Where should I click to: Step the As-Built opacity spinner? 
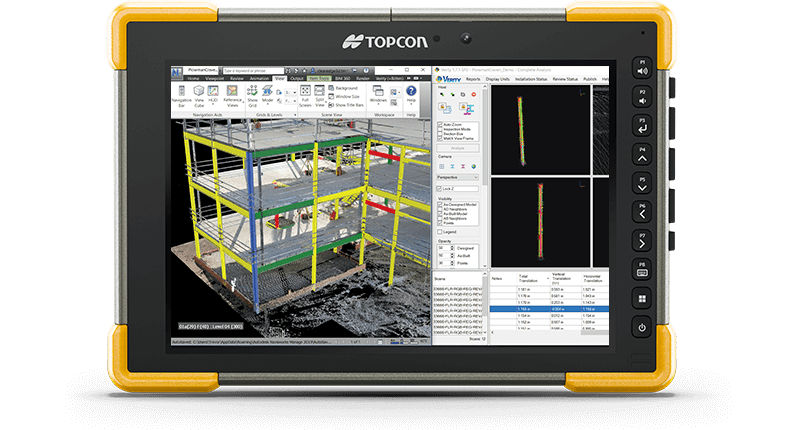pyautogui.click(x=452, y=256)
